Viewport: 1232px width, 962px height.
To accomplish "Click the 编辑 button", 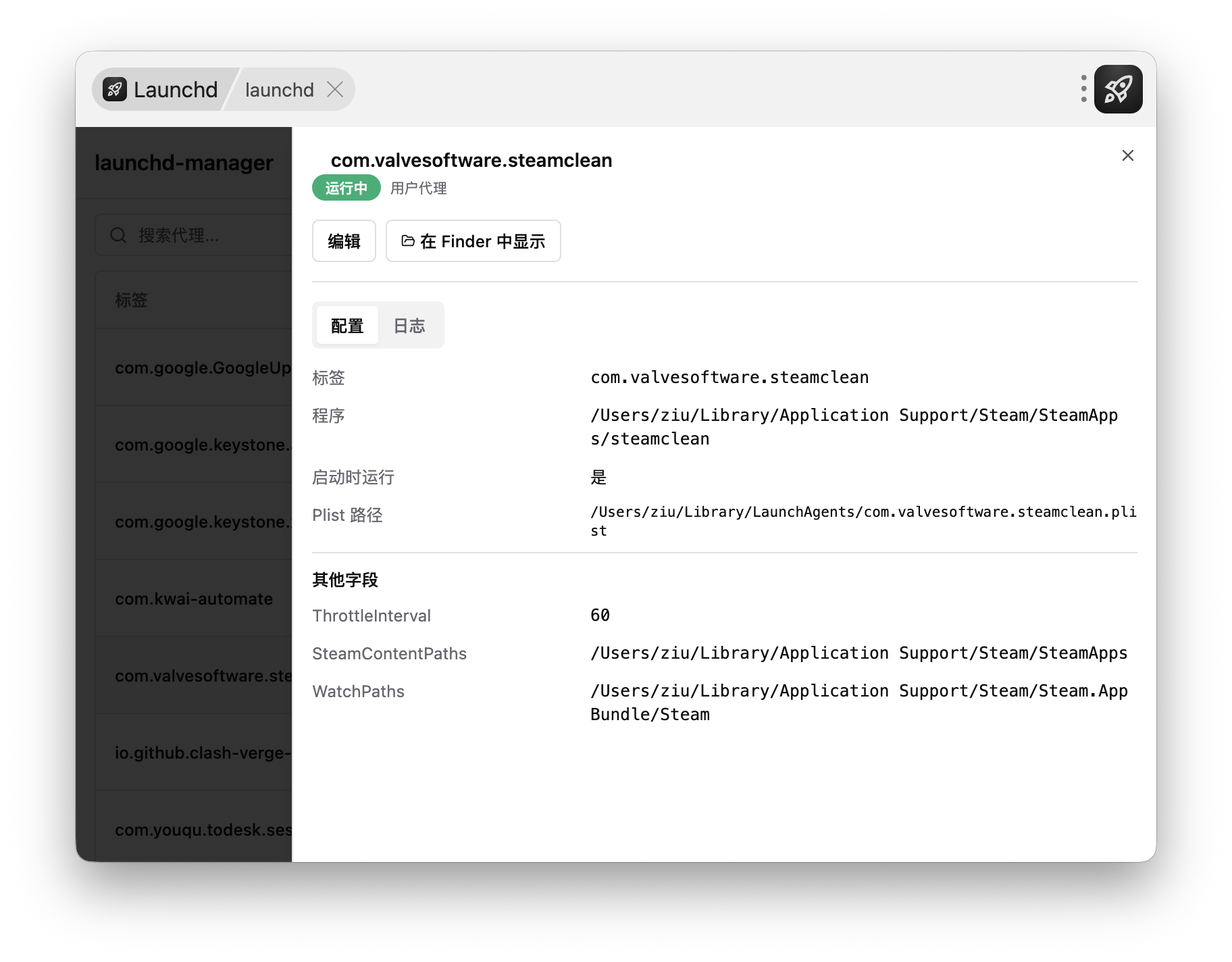I will click(x=344, y=241).
